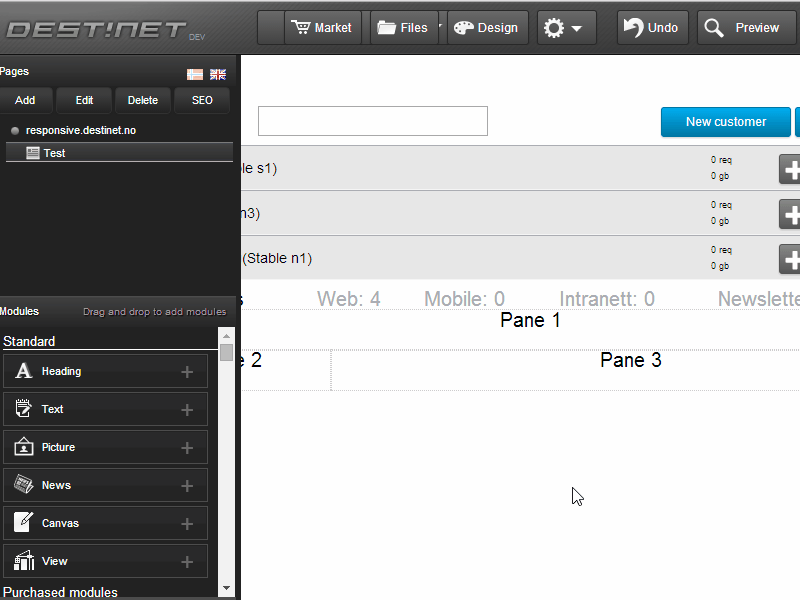The width and height of the screenshot is (800, 600).
Task: Switch language with the UK flag
Action: click(218, 74)
